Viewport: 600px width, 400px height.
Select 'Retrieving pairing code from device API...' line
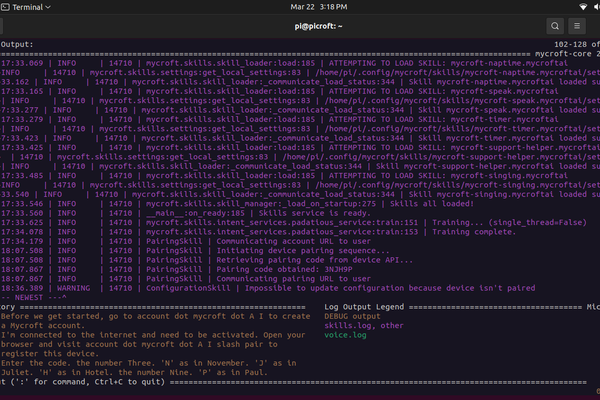(207, 260)
